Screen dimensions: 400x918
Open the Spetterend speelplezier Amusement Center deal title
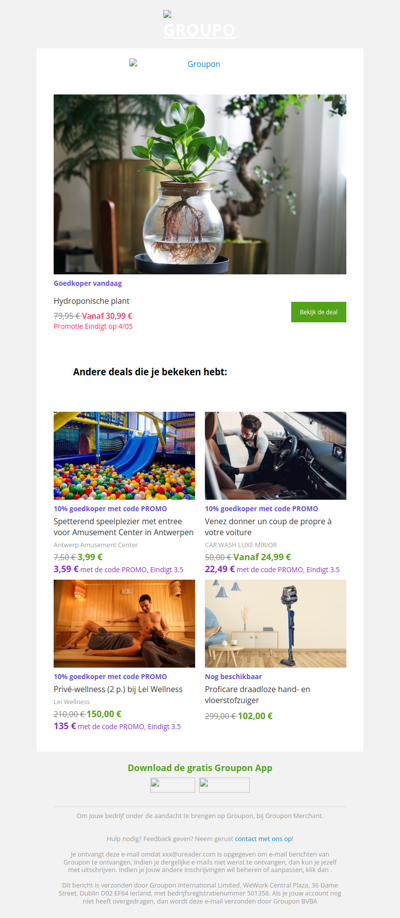tap(124, 527)
